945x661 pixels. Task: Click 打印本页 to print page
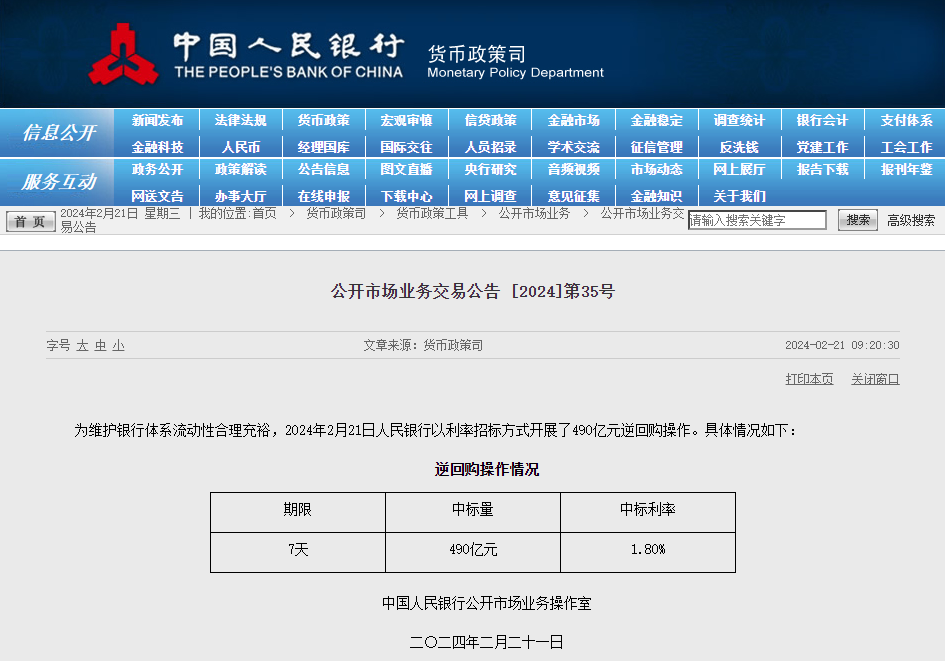809,379
